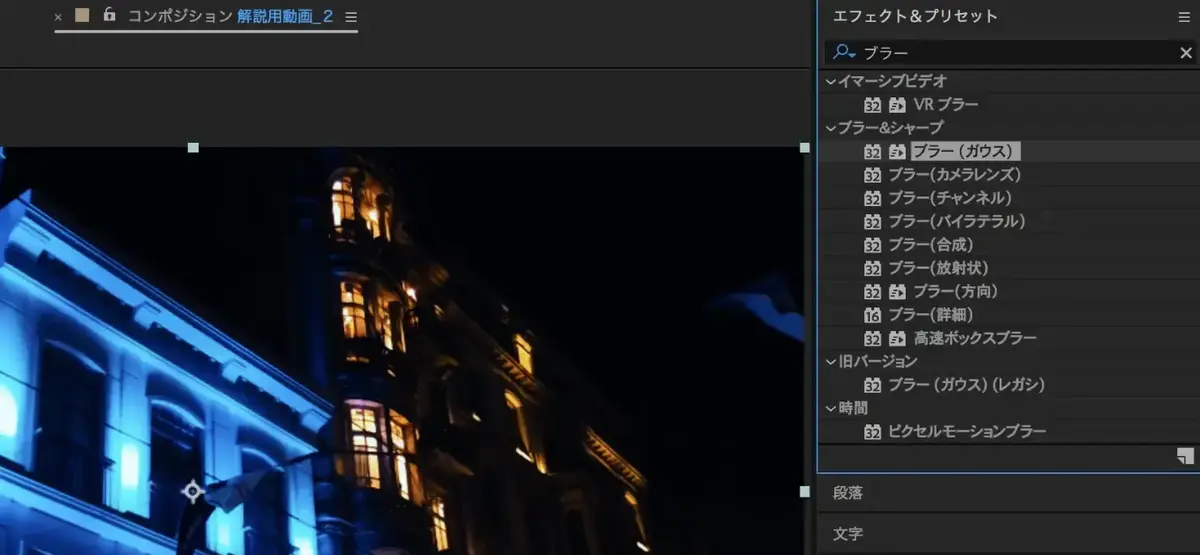1200x555 pixels.
Task: Click the tan color label swatch
Action: pyautogui.click(x=83, y=16)
